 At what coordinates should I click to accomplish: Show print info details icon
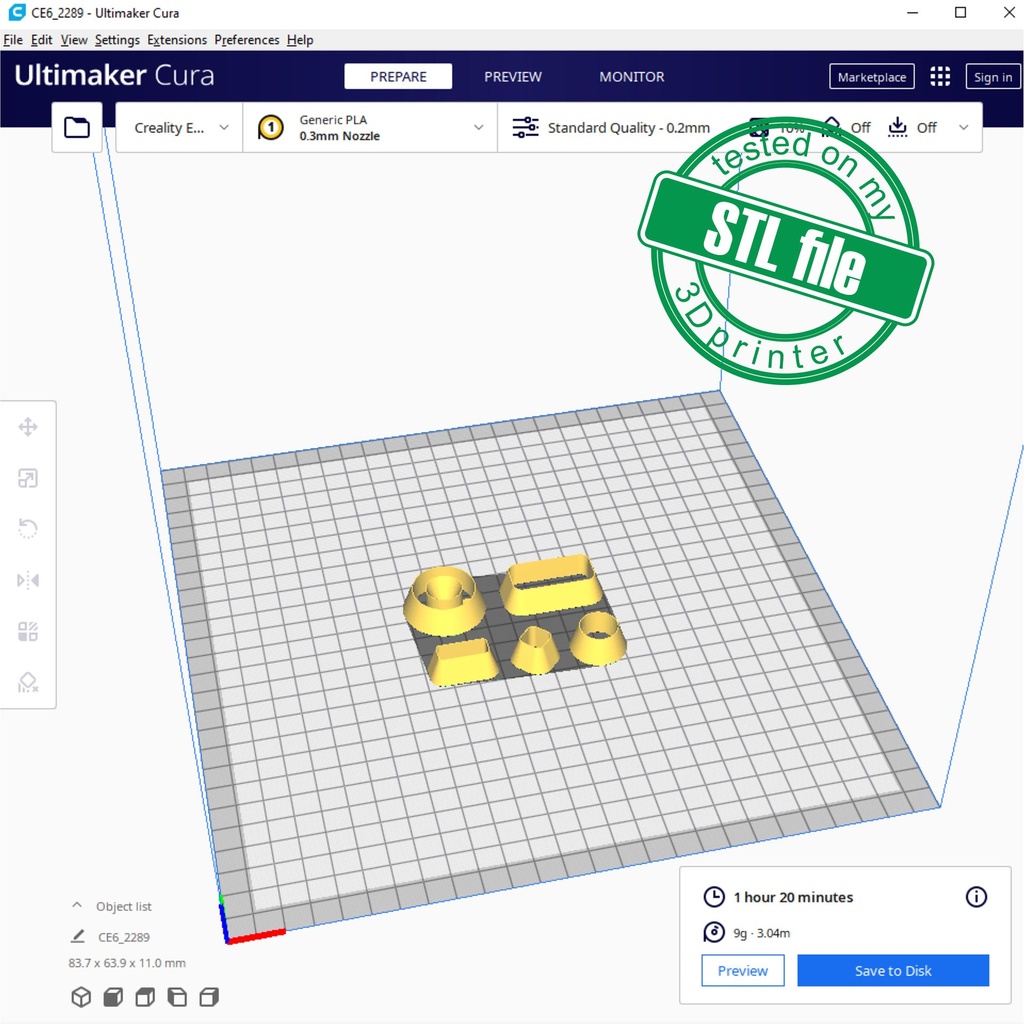(x=976, y=897)
